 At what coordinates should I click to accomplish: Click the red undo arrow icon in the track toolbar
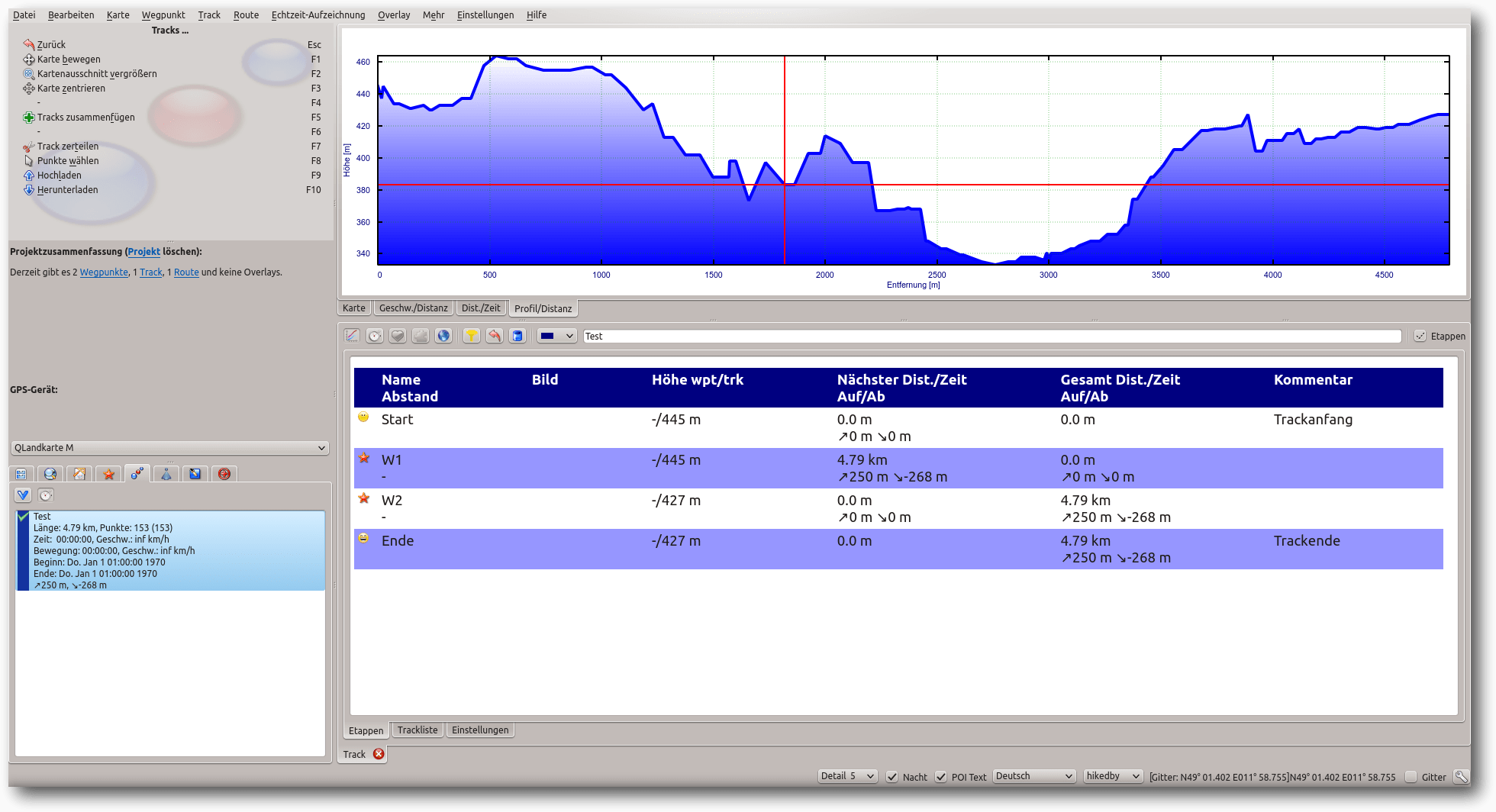tap(495, 336)
